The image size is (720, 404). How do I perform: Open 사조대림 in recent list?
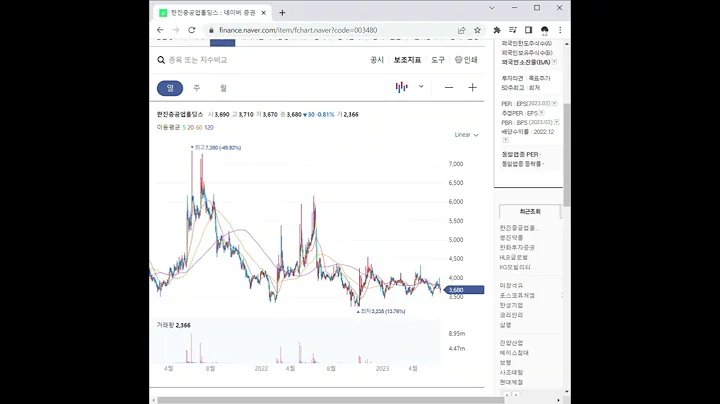pos(512,372)
